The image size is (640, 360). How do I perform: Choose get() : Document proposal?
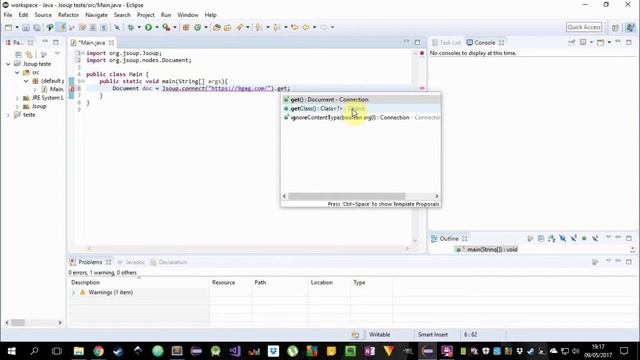coord(361,100)
